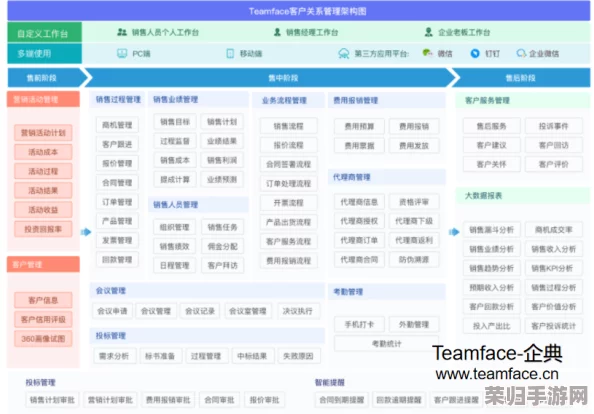Select the 移动端 phone icon
The width and height of the screenshot is (594, 414).
click(230, 53)
